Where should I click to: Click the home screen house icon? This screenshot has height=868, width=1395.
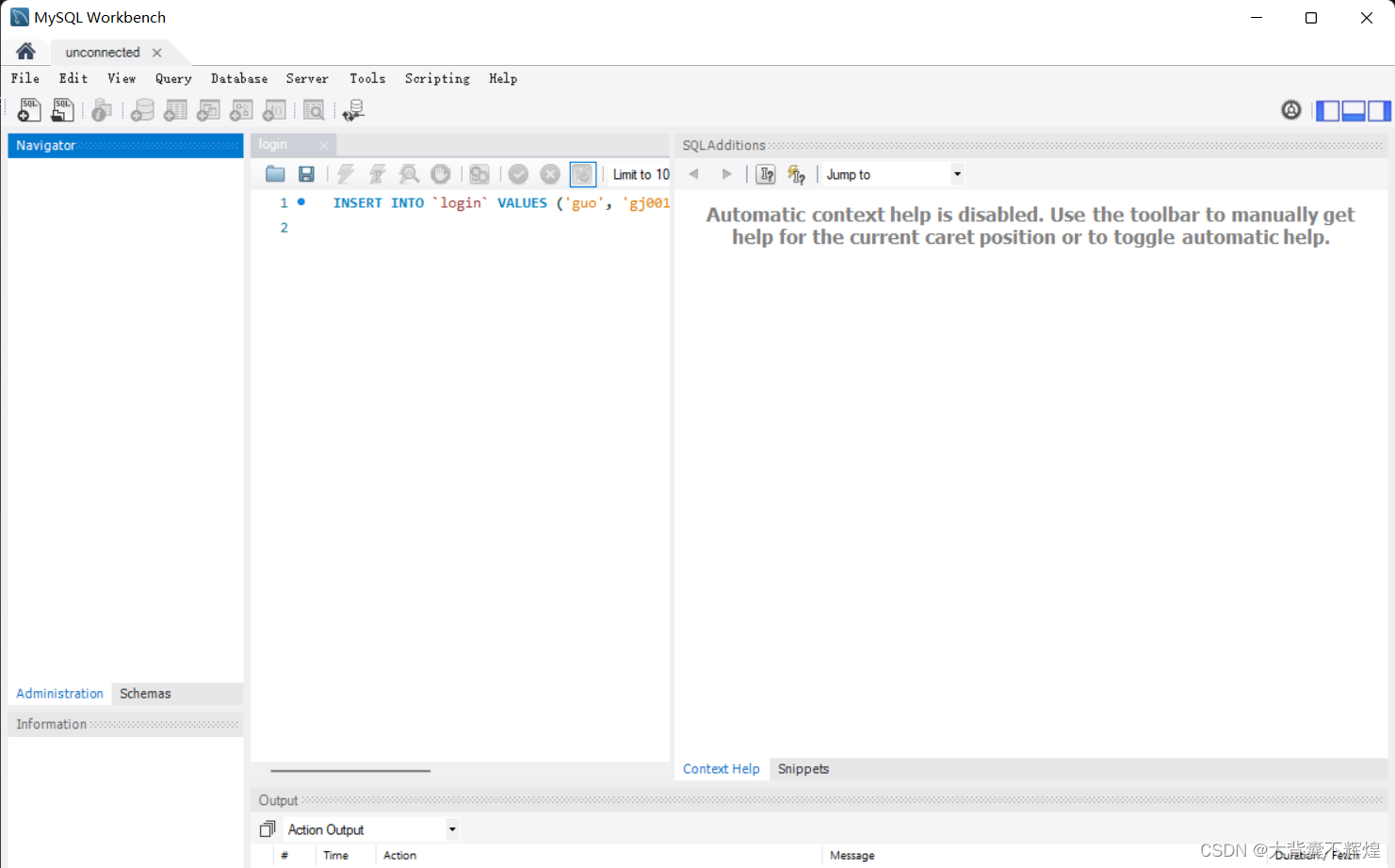[25, 52]
